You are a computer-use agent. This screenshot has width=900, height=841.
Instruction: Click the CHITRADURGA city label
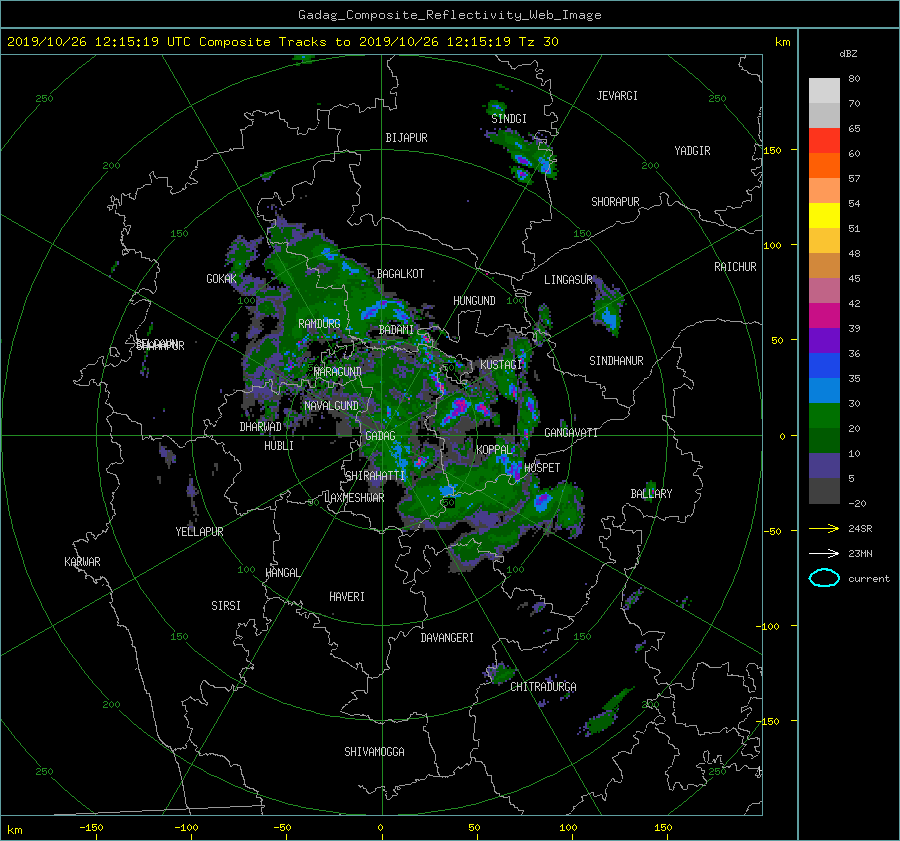(544, 687)
